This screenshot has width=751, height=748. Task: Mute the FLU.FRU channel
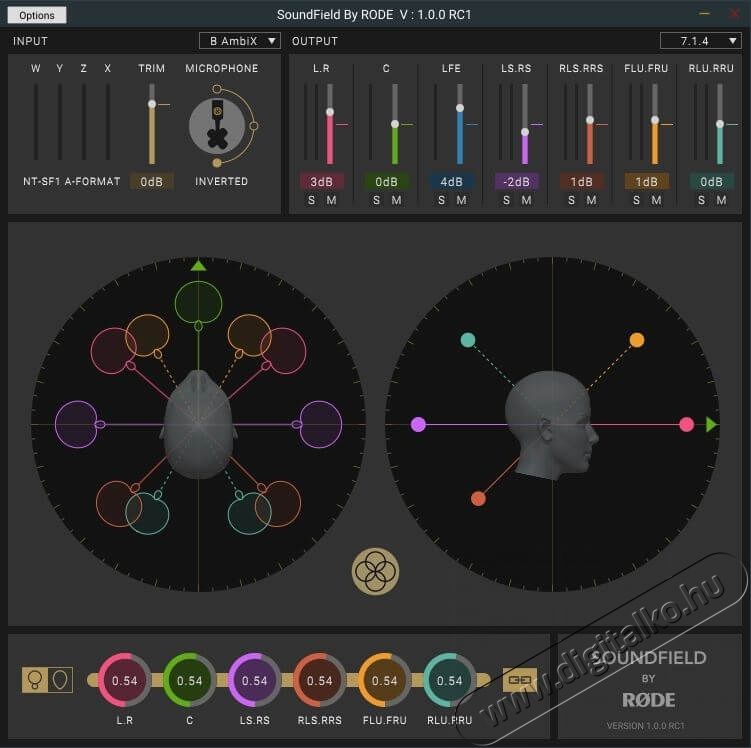coord(657,200)
